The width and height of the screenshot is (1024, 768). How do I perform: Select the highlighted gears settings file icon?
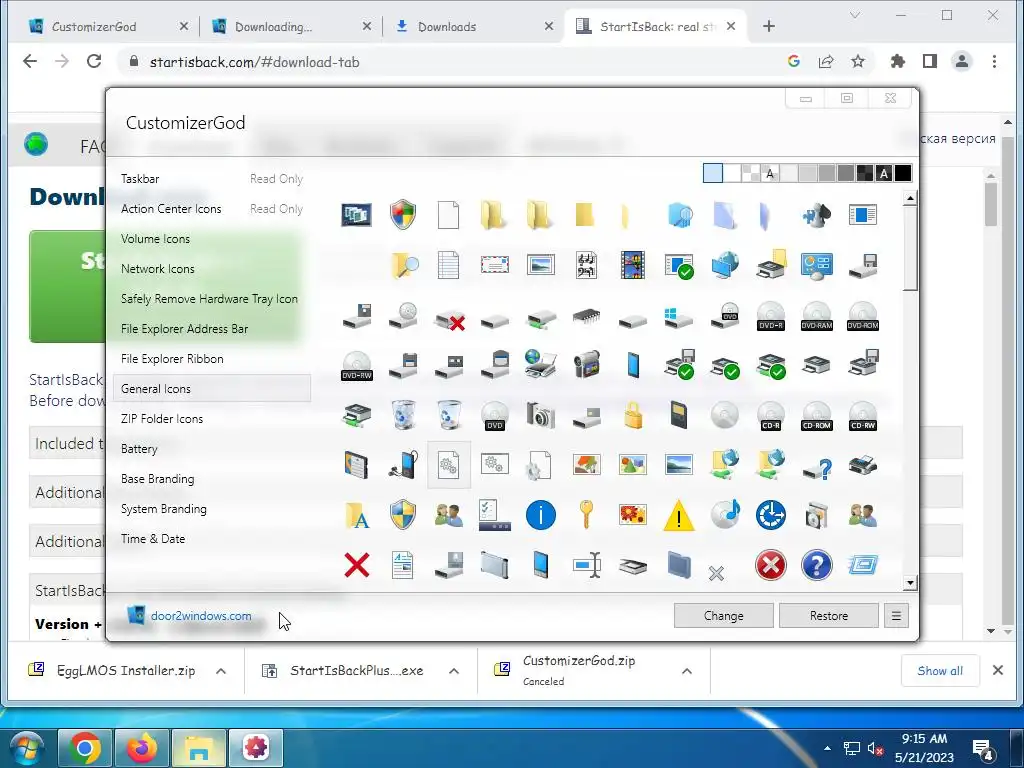pos(449,465)
